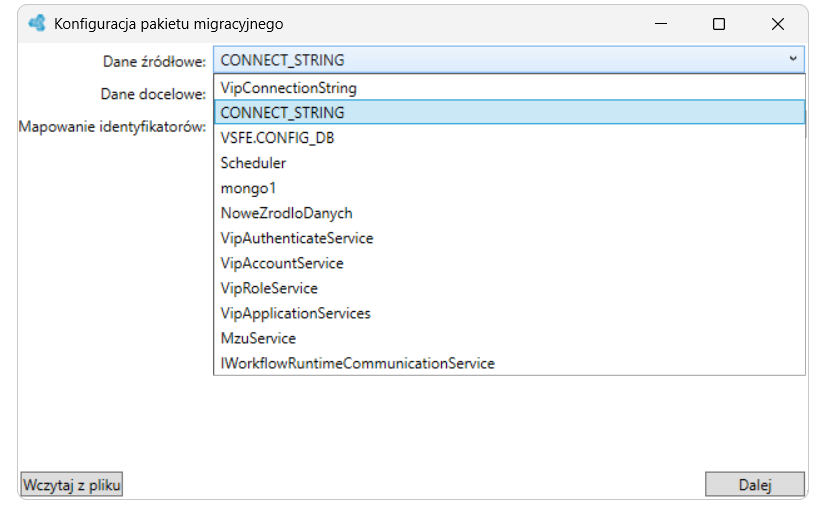Click the Wczytaj z pliku button

[x=72, y=484]
